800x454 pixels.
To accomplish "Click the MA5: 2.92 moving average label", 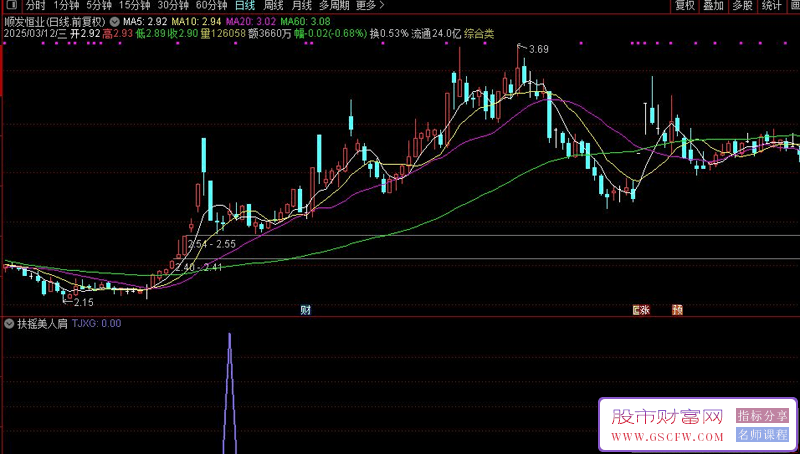I will coord(145,22).
